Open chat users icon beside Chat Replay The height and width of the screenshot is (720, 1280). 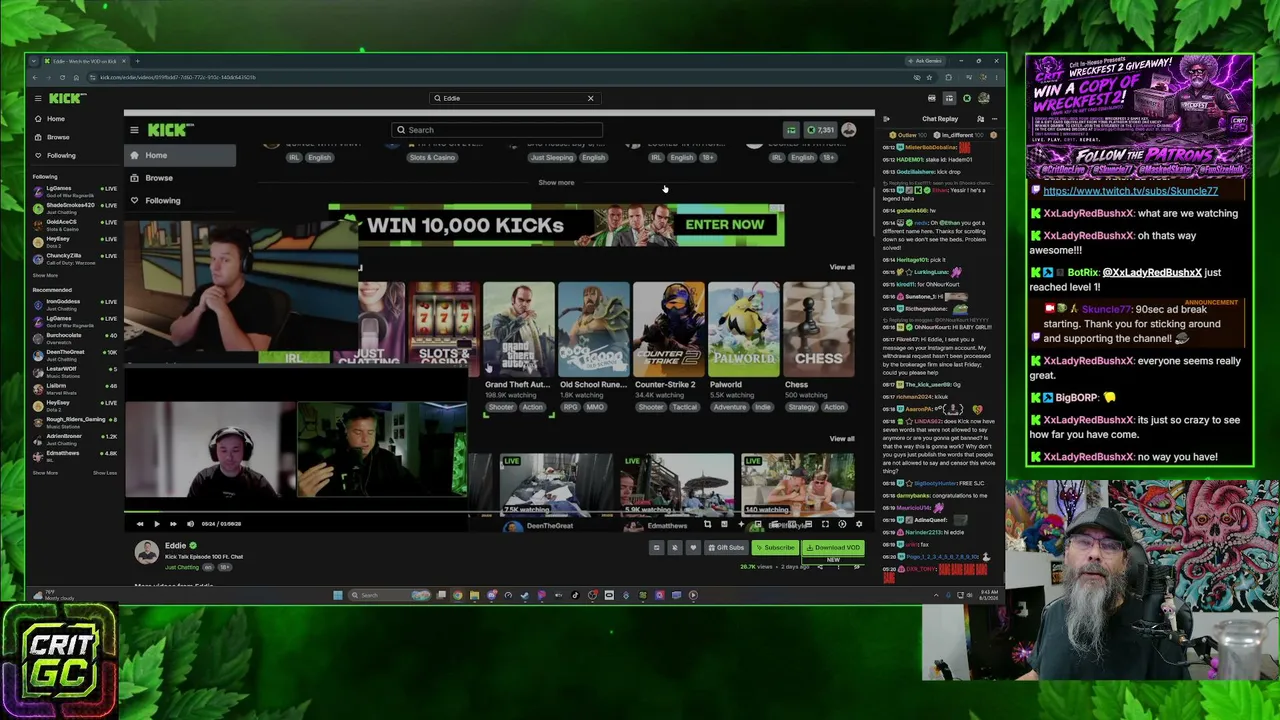(x=980, y=119)
